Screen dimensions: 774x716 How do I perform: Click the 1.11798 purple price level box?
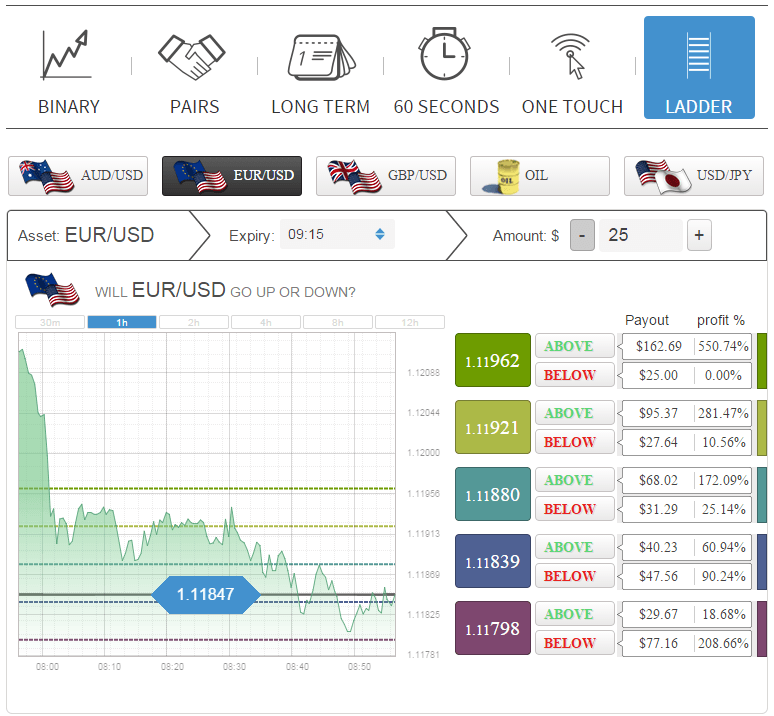tap(493, 628)
